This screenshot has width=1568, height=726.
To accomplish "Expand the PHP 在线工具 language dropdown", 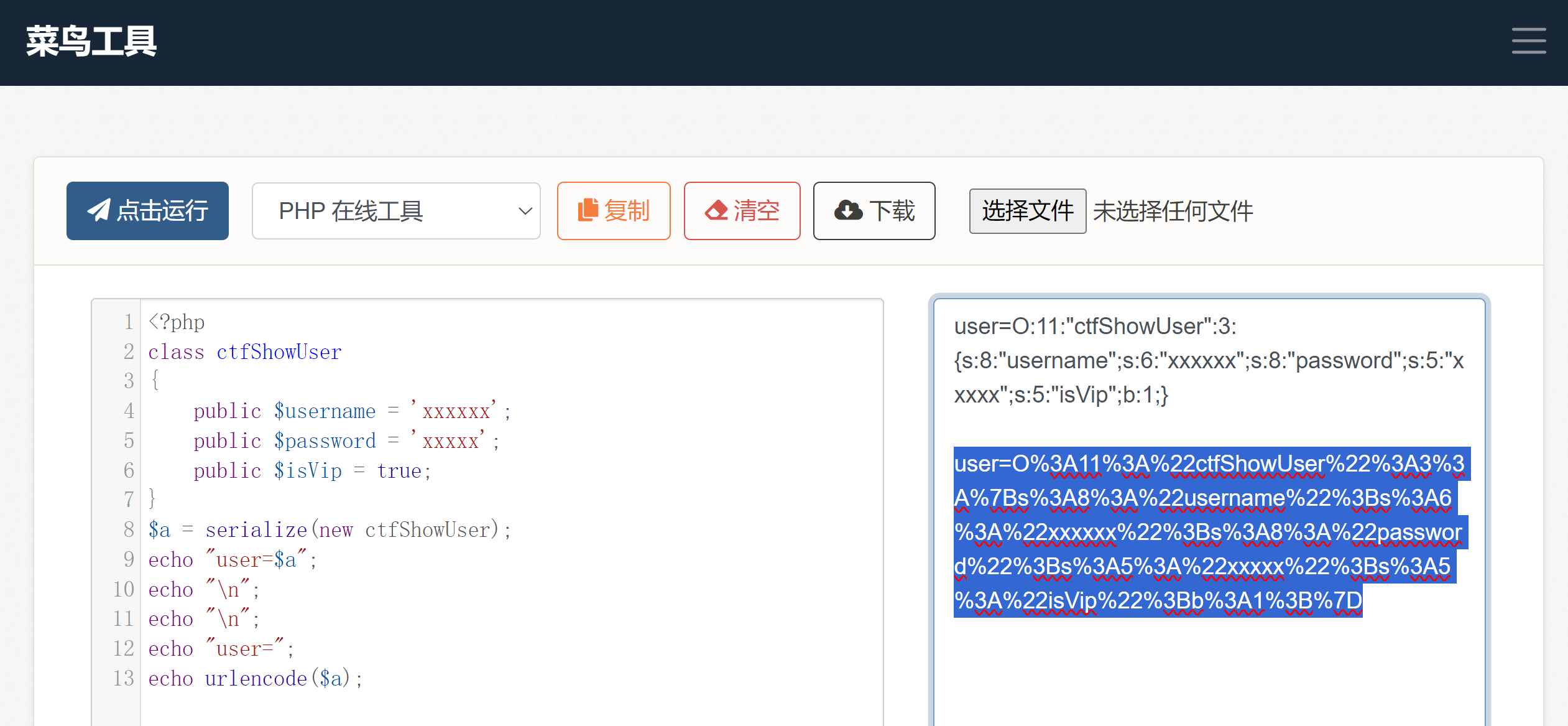I will [396, 211].
